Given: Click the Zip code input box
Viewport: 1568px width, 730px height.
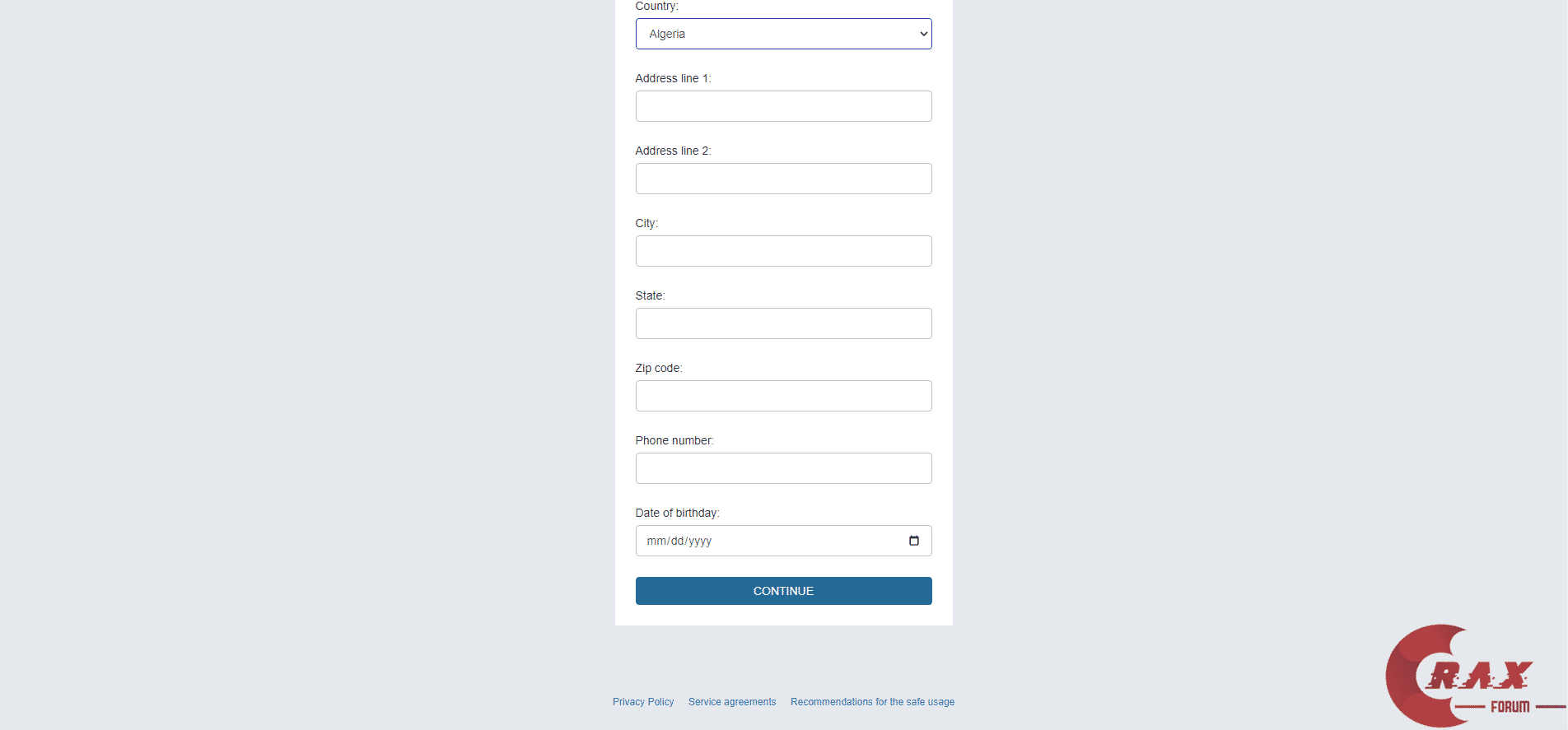Looking at the screenshot, I should pyautogui.click(x=783, y=396).
